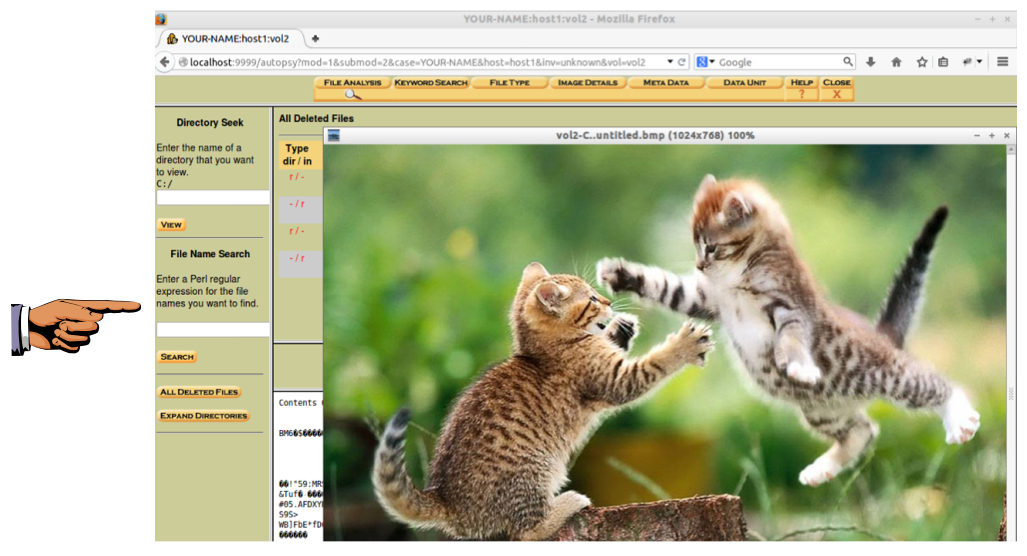Reload the page with the refresh icon
Image resolution: width=1027 pixels, height=556 pixels.
682,62
